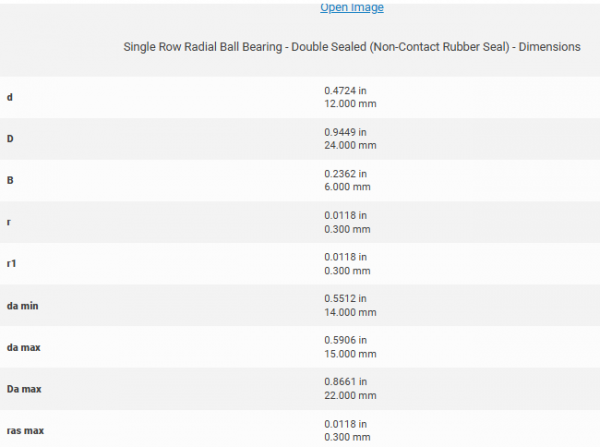Viewport: 600px width, 447px height.
Task: Open the 'Open Image' link
Action: [351, 8]
